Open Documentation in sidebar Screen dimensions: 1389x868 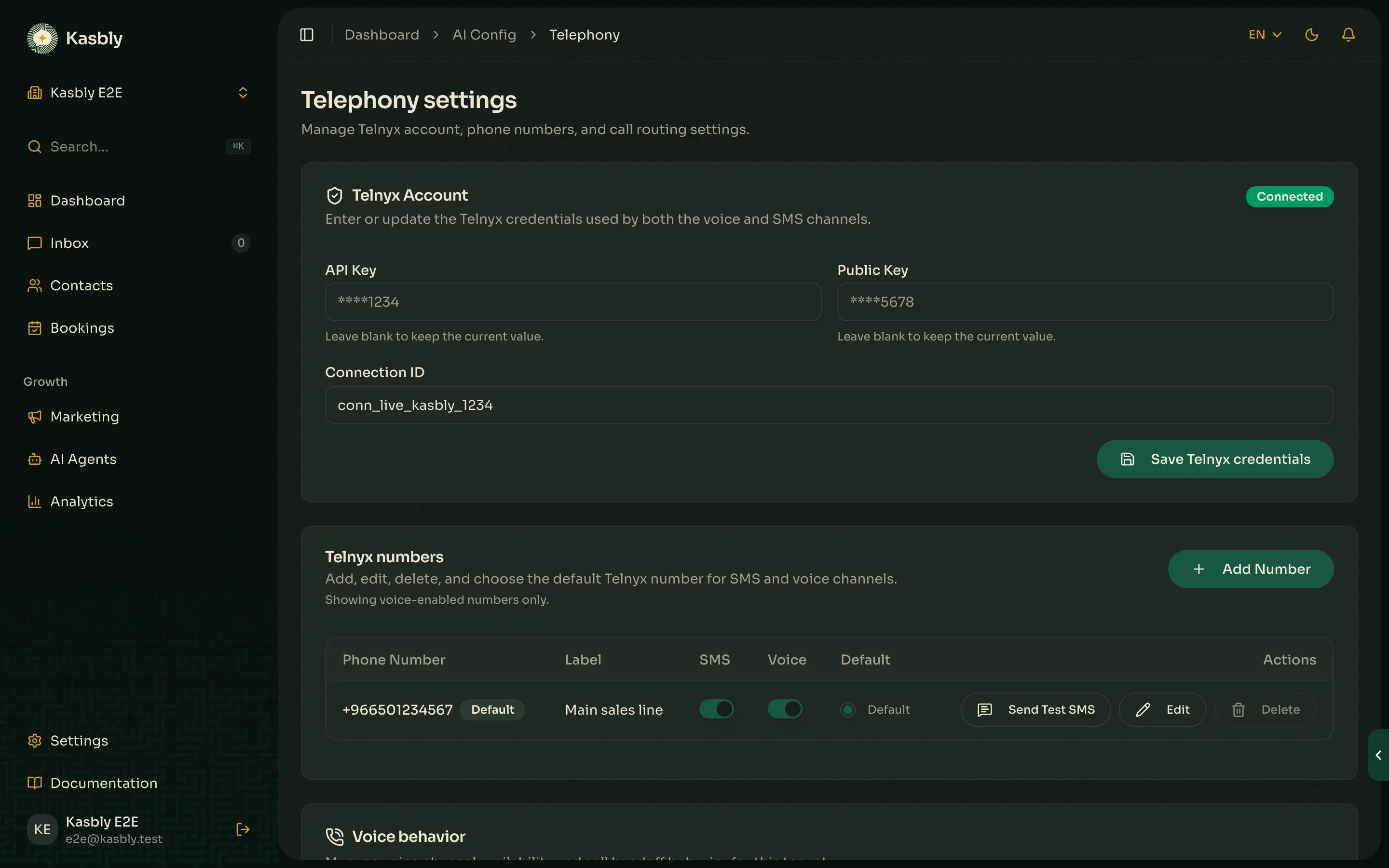pyautogui.click(x=139, y=783)
